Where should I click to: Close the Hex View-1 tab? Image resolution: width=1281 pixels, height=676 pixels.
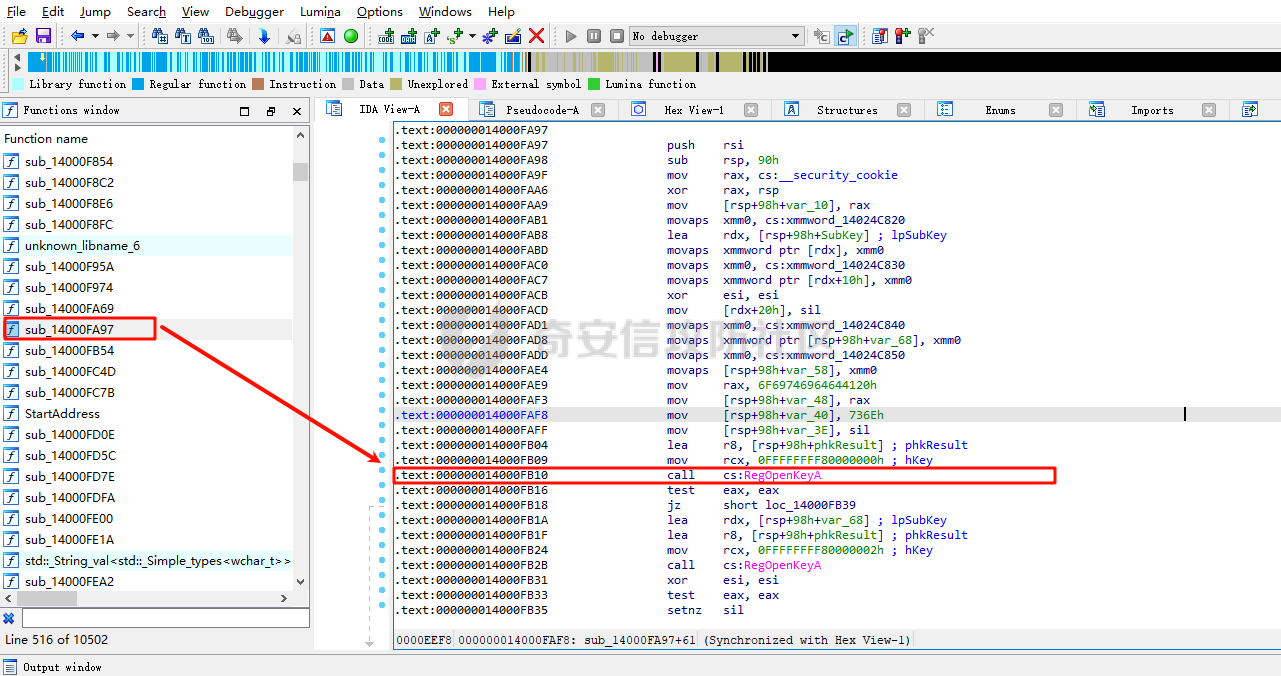tap(751, 110)
